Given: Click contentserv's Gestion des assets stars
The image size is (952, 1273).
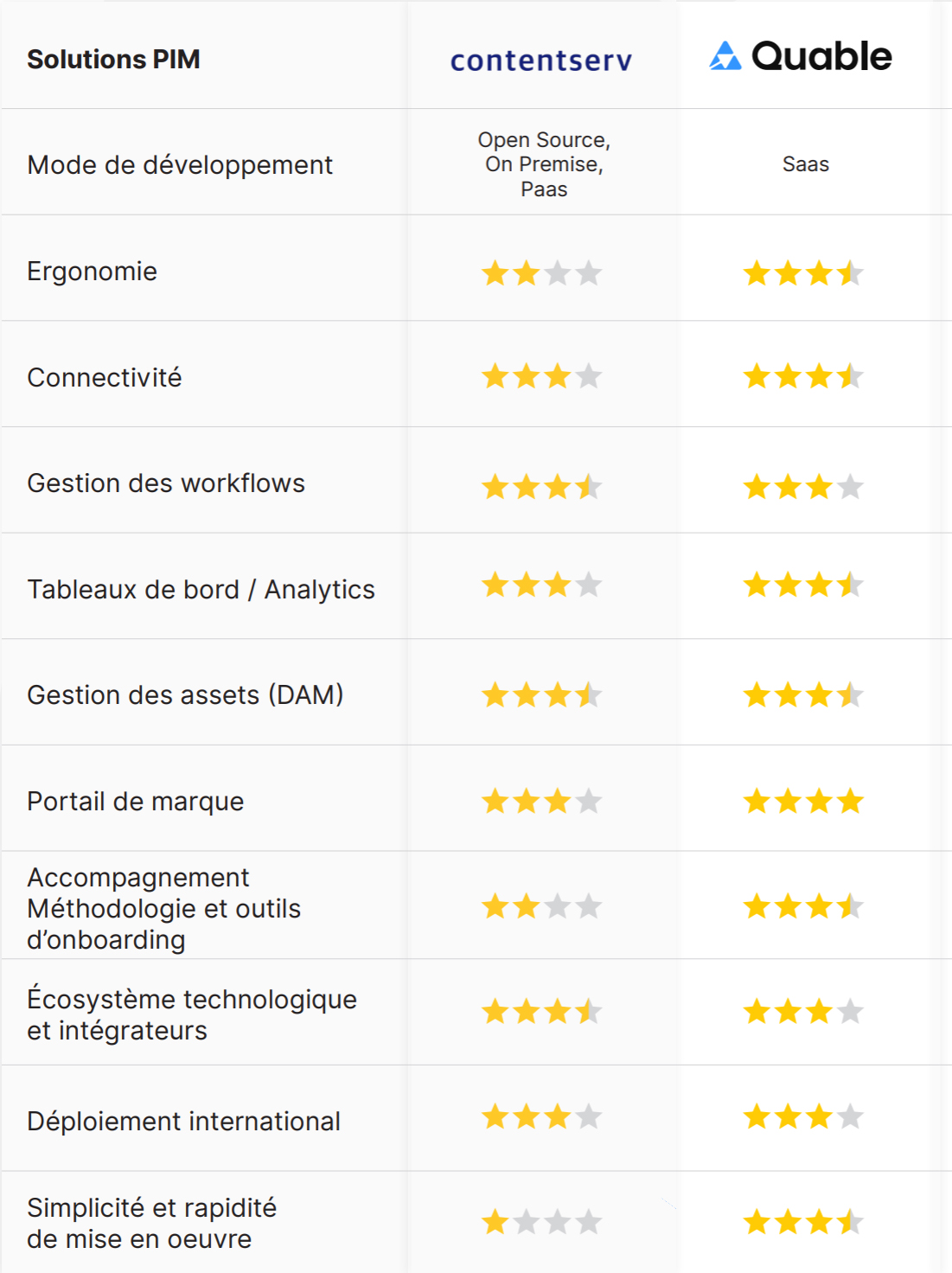Looking at the screenshot, I should click(x=541, y=694).
